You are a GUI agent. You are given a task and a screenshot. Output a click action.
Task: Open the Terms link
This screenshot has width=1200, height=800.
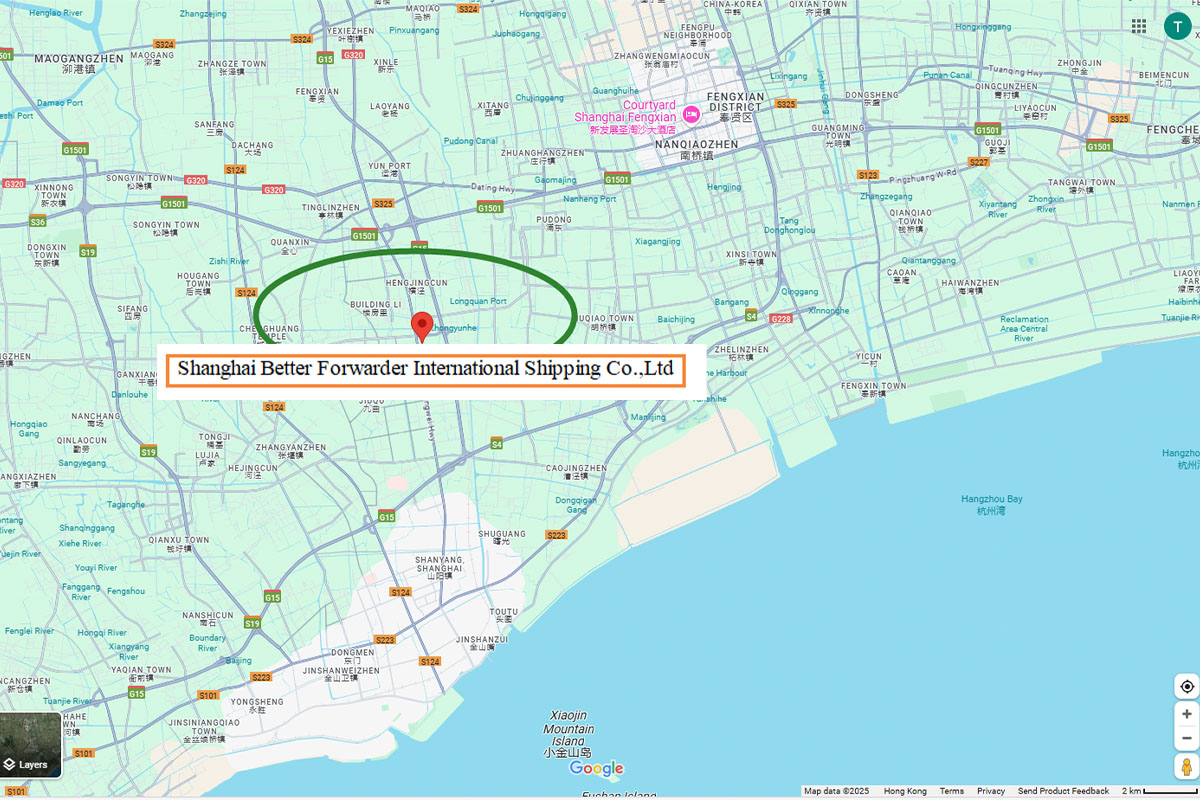[x=952, y=791]
